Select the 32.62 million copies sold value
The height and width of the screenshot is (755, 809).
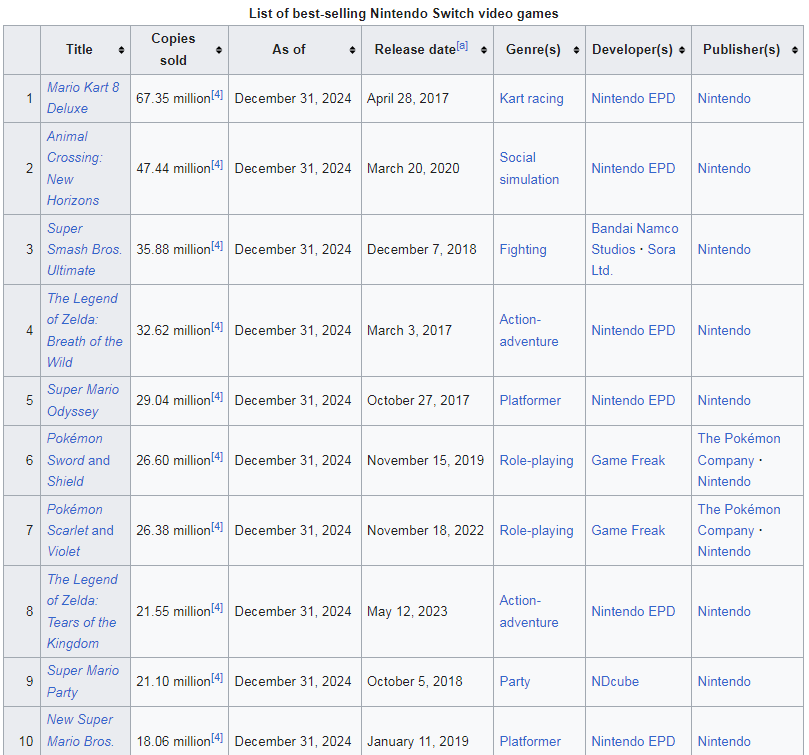click(x=173, y=330)
